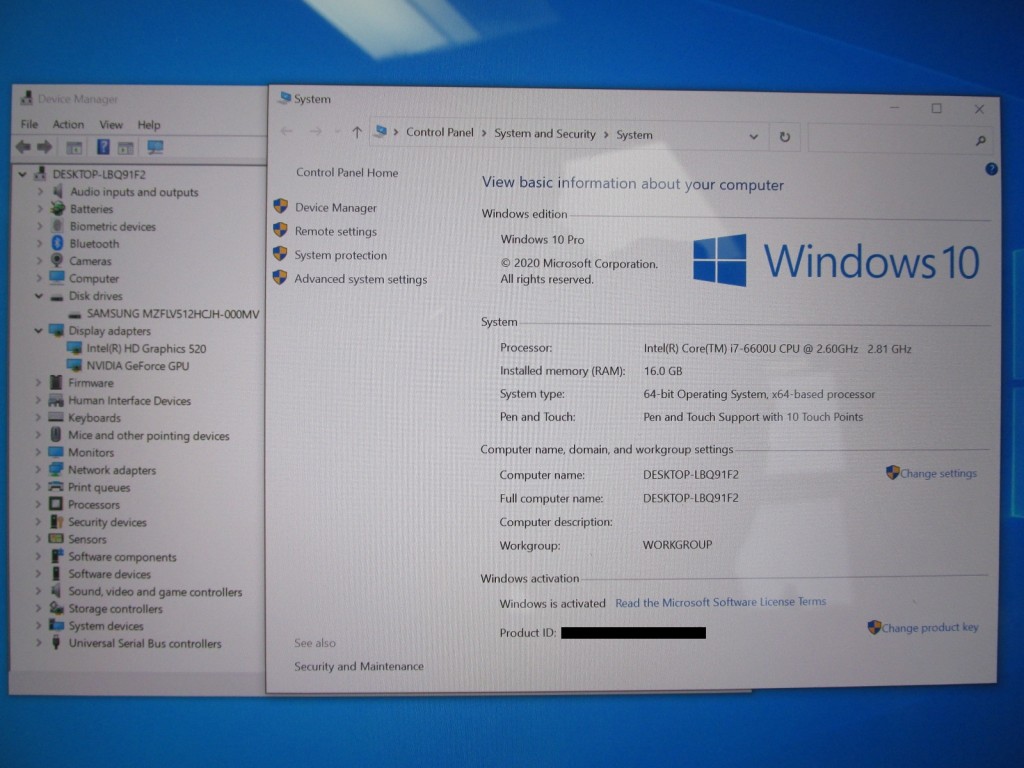The height and width of the screenshot is (768, 1024).
Task: Click the Network adapters category icon
Action: click(56, 470)
